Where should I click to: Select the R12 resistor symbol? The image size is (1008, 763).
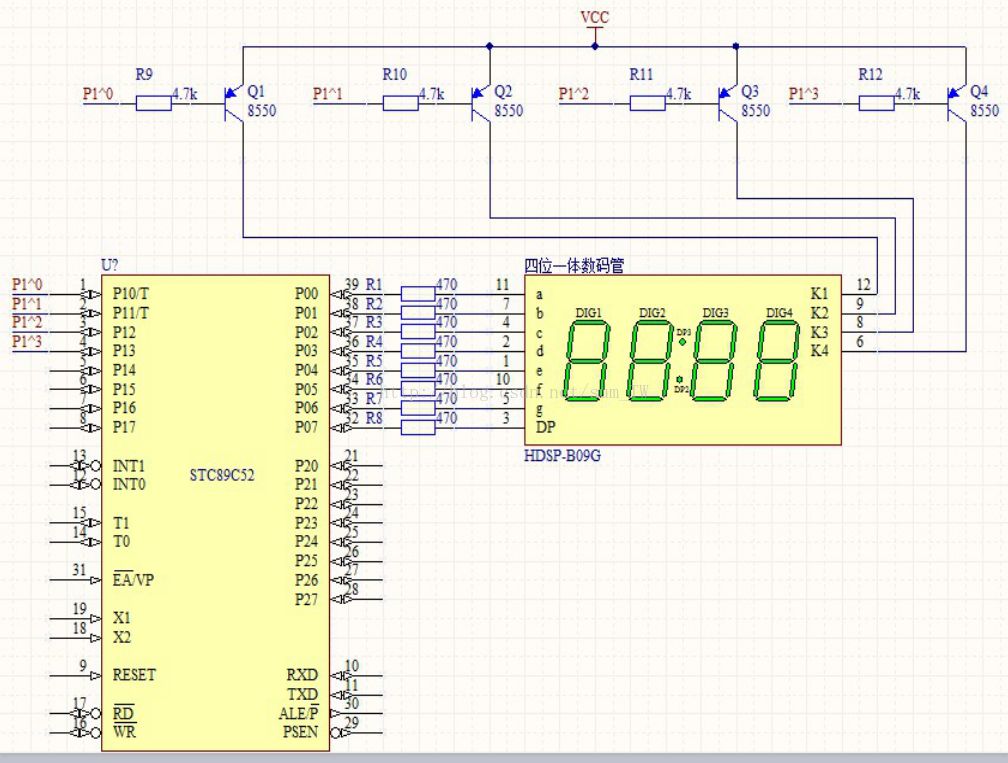[876, 103]
